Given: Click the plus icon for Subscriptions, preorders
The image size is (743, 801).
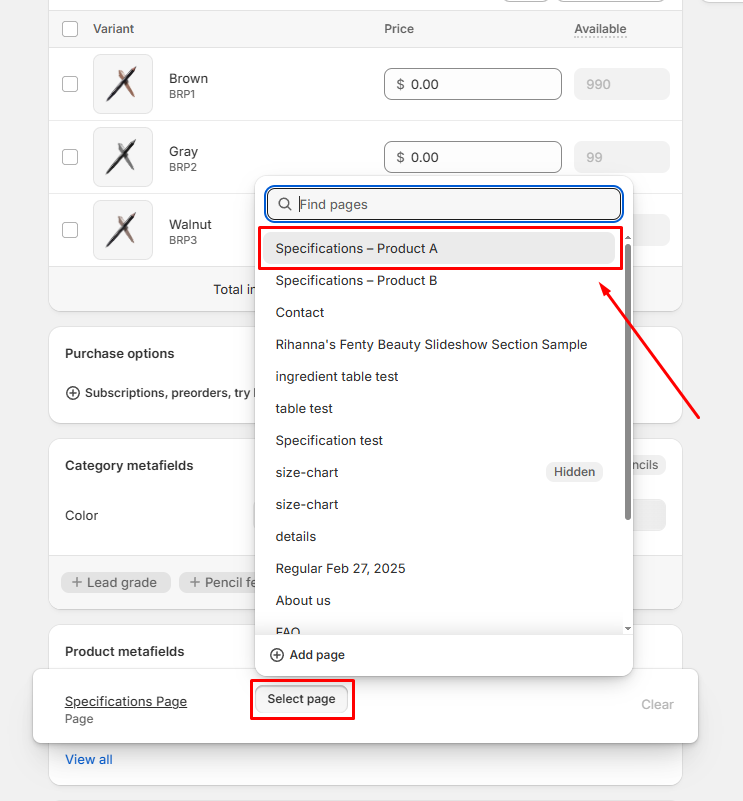Looking at the screenshot, I should (73, 393).
